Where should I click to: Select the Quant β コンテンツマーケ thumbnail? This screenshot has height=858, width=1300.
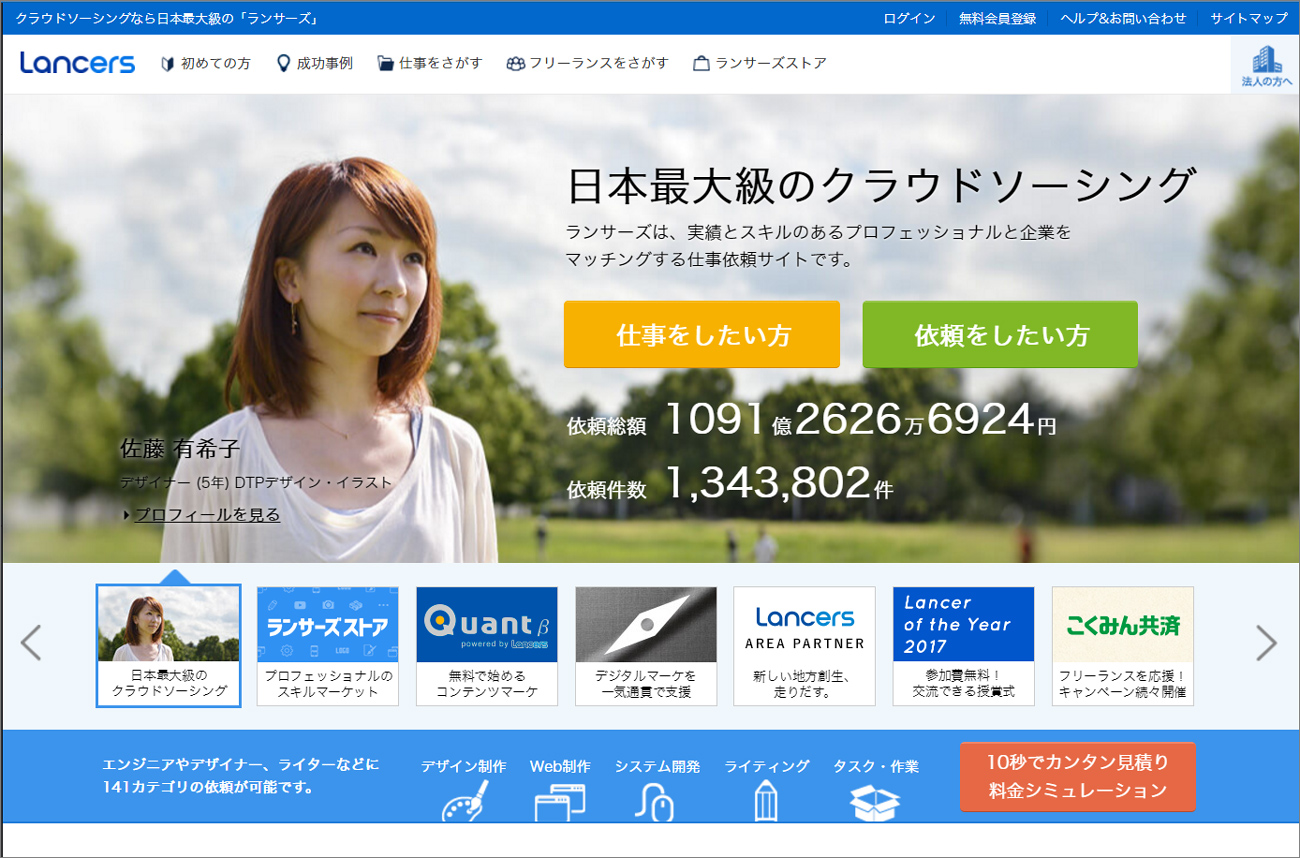tap(487, 646)
